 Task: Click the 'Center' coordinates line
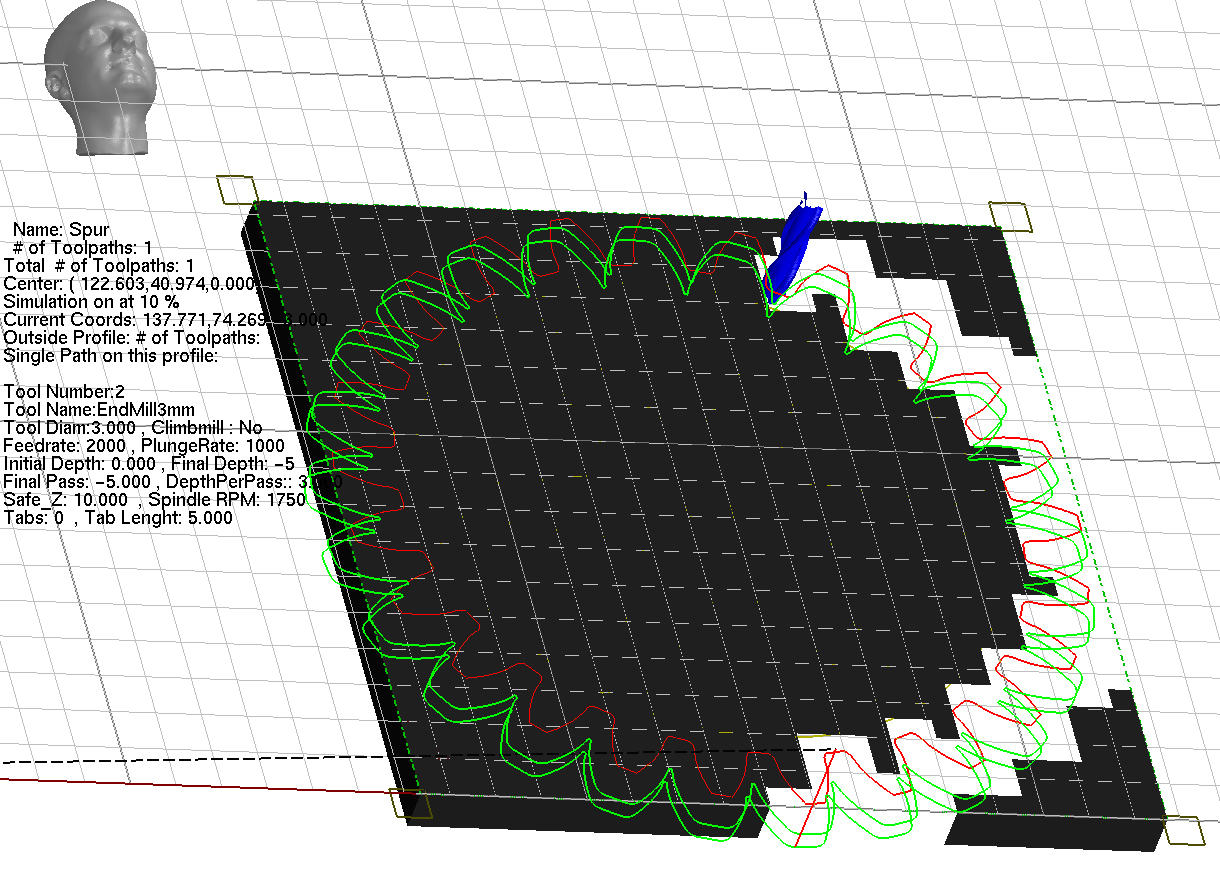coord(130,283)
